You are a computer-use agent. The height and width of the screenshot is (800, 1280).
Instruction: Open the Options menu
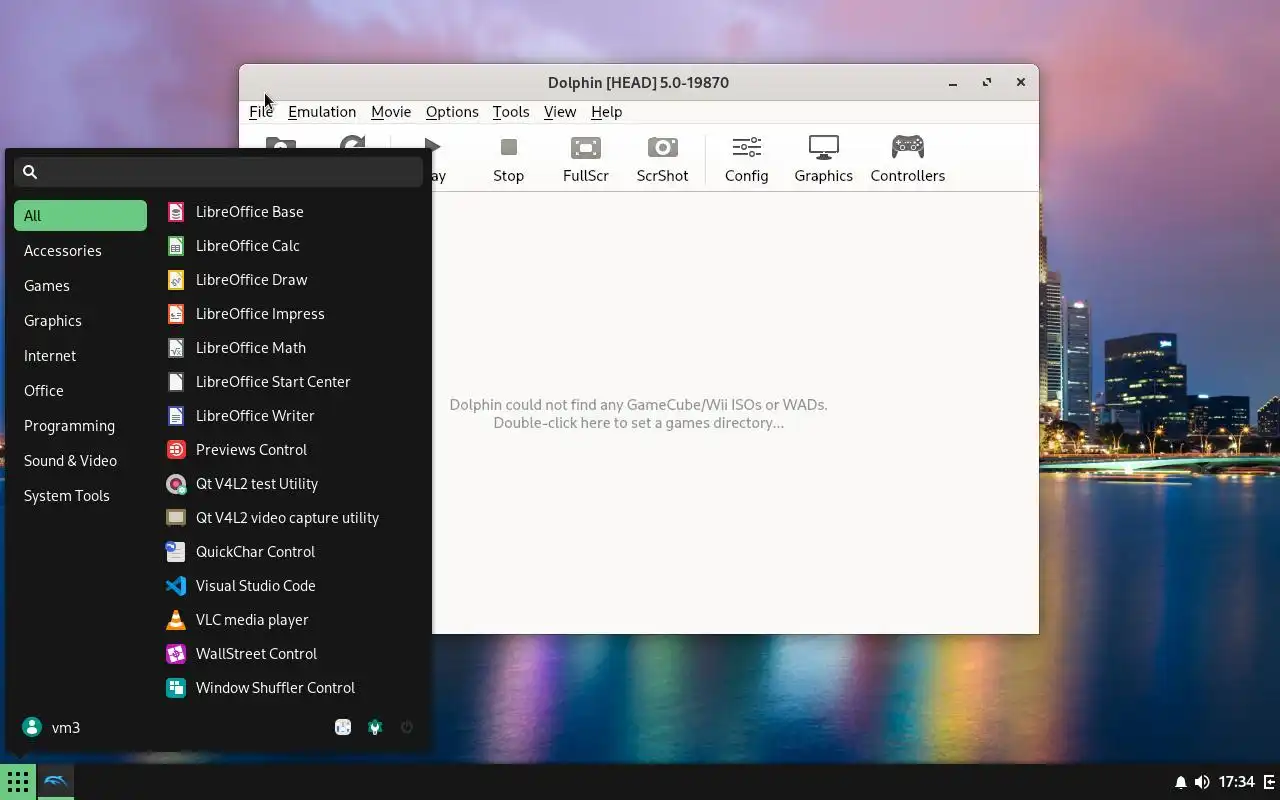(452, 112)
